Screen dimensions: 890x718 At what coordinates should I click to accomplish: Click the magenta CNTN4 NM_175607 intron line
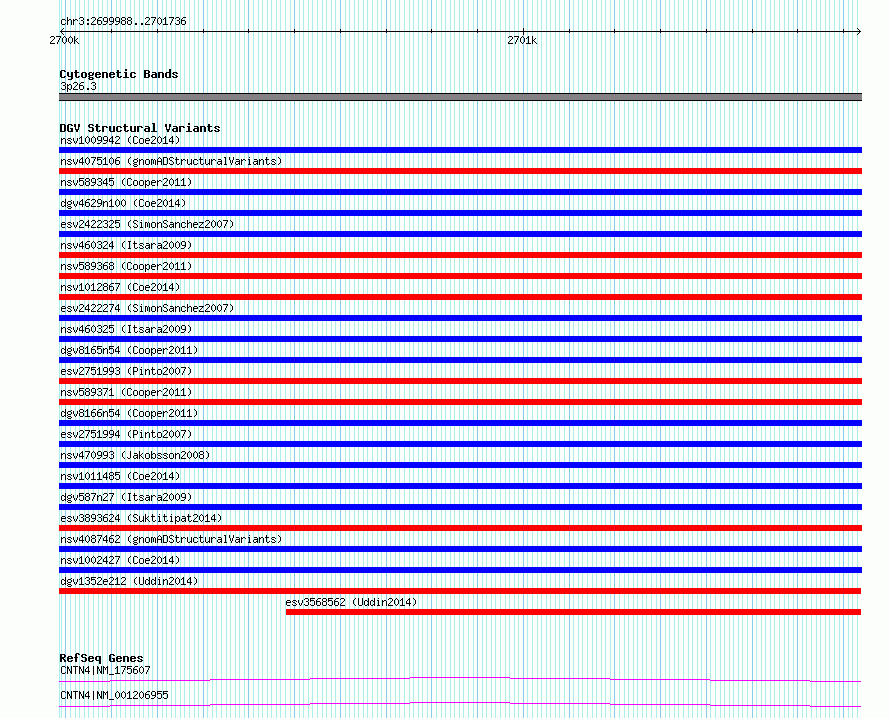460,679
